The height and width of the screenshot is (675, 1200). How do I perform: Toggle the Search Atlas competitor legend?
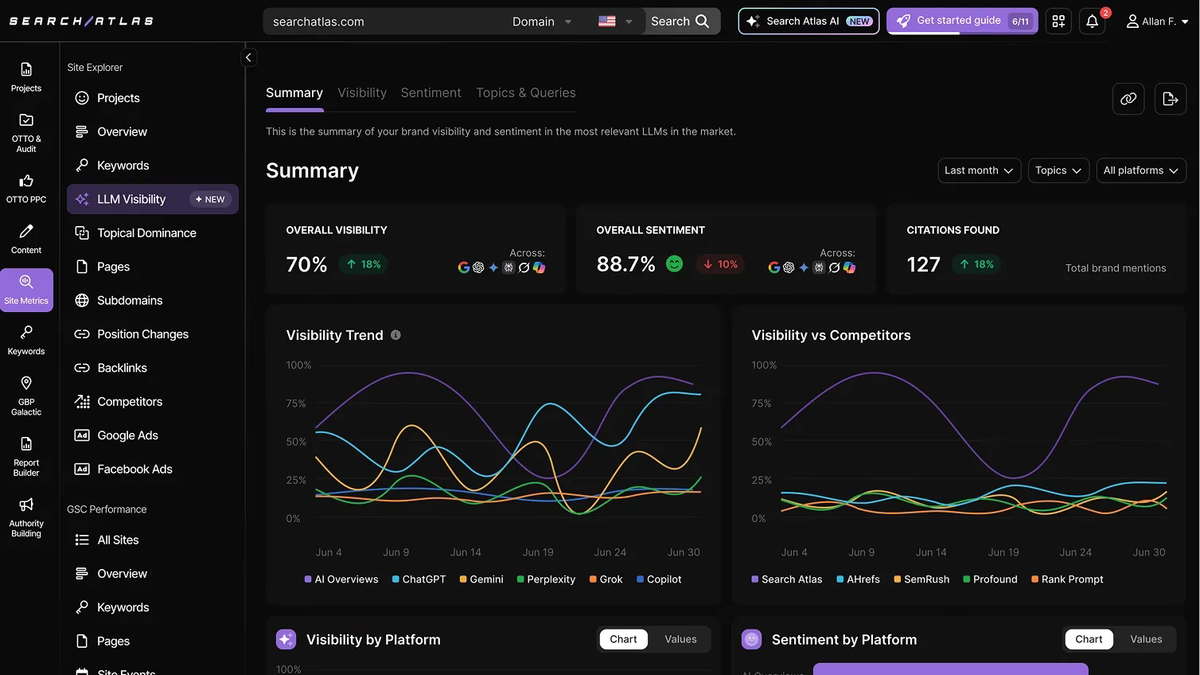787,579
